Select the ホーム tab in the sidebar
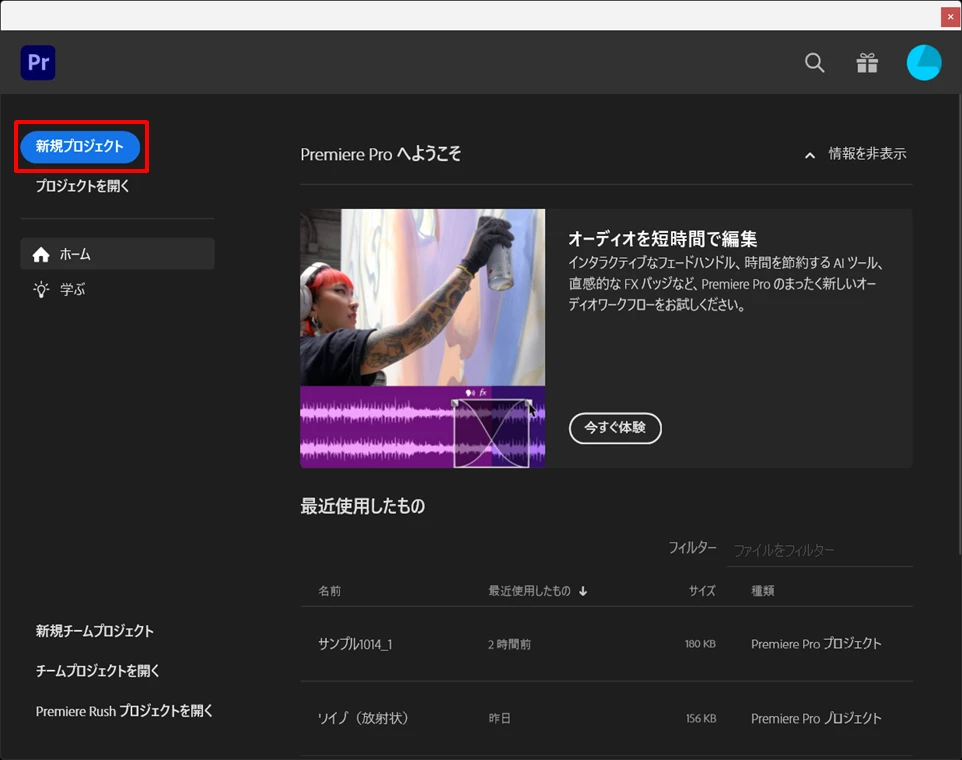Image resolution: width=962 pixels, height=760 pixels. pyautogui.click(x=117, y=254)
